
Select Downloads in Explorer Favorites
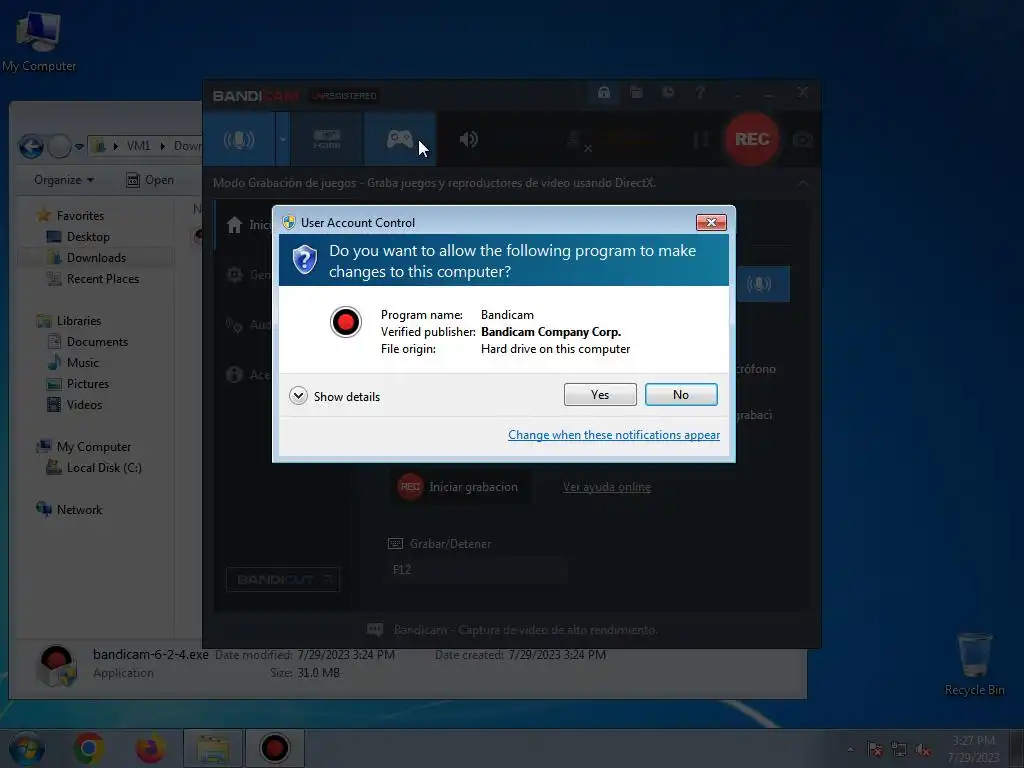[86, 257]
